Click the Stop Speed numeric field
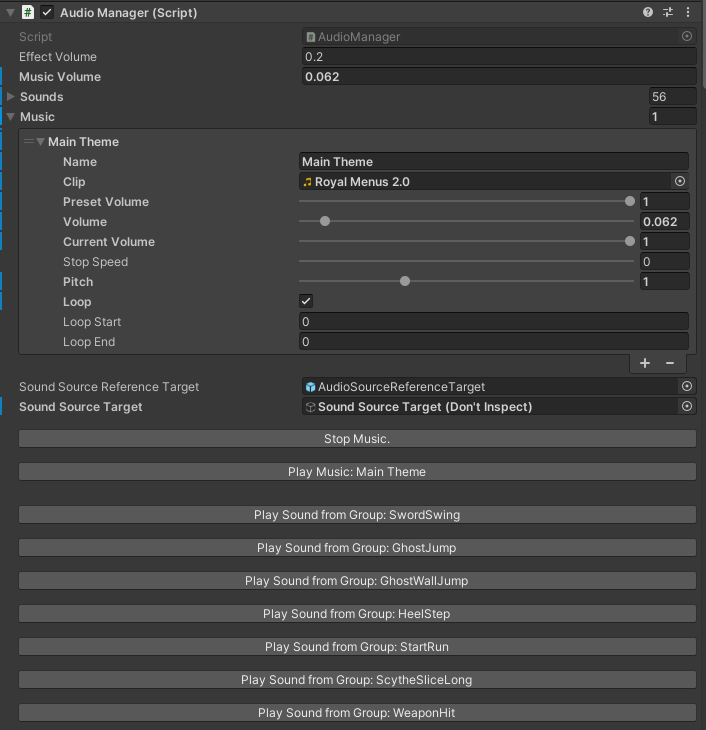Viewport: 706px width, 730px height. [665, 262]
